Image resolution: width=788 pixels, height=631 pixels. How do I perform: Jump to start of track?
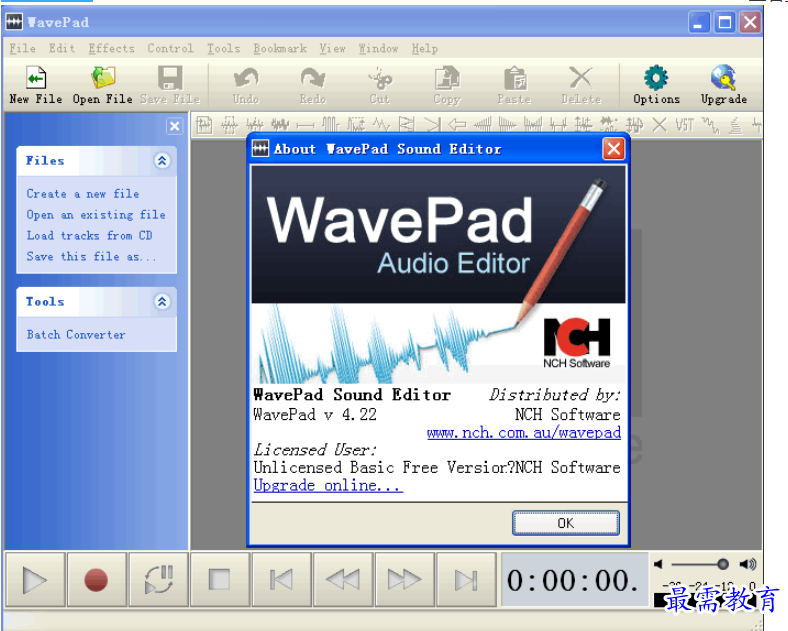[281, 579]
